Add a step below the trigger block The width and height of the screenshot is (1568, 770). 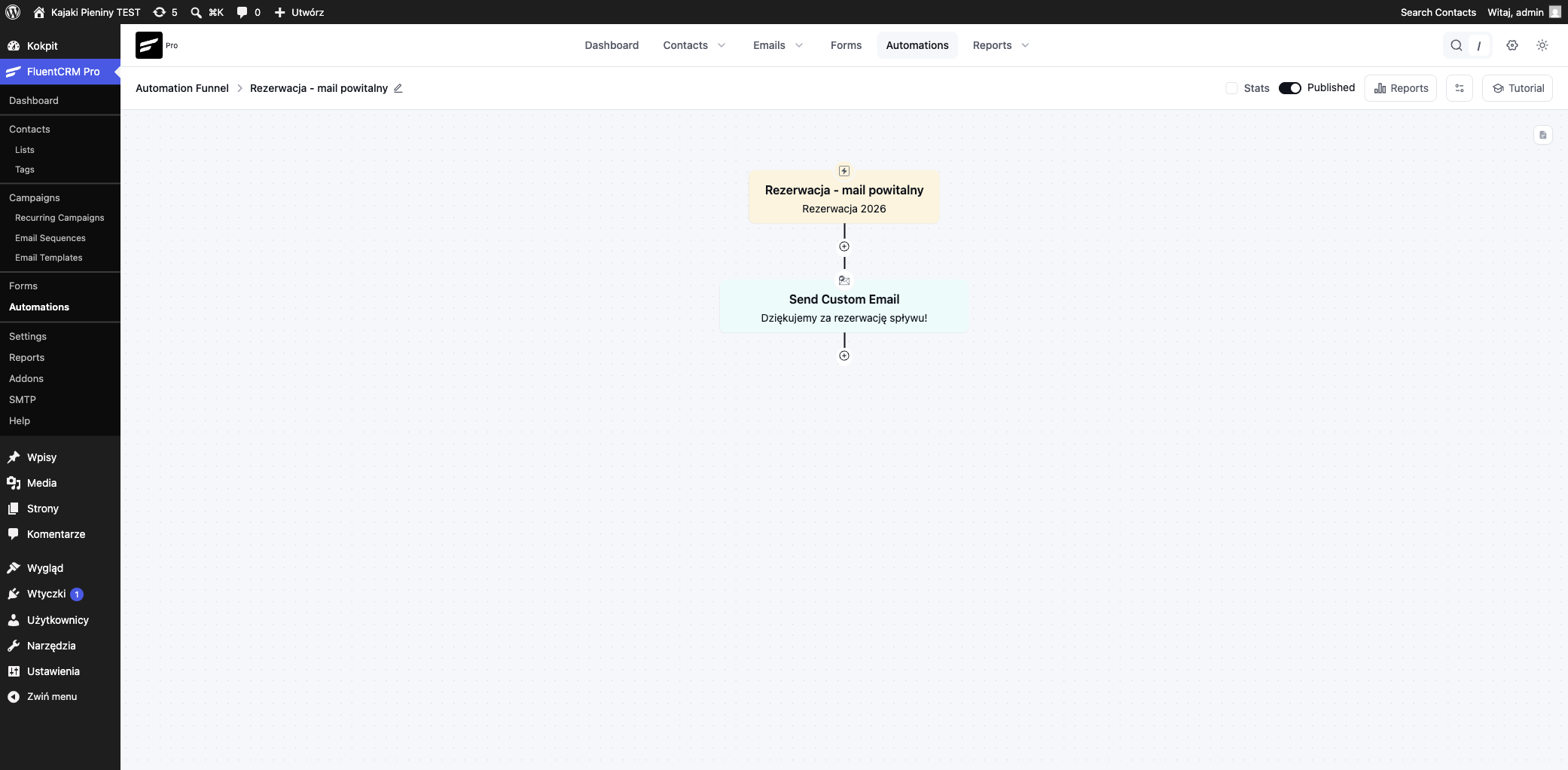pos(844,246)
